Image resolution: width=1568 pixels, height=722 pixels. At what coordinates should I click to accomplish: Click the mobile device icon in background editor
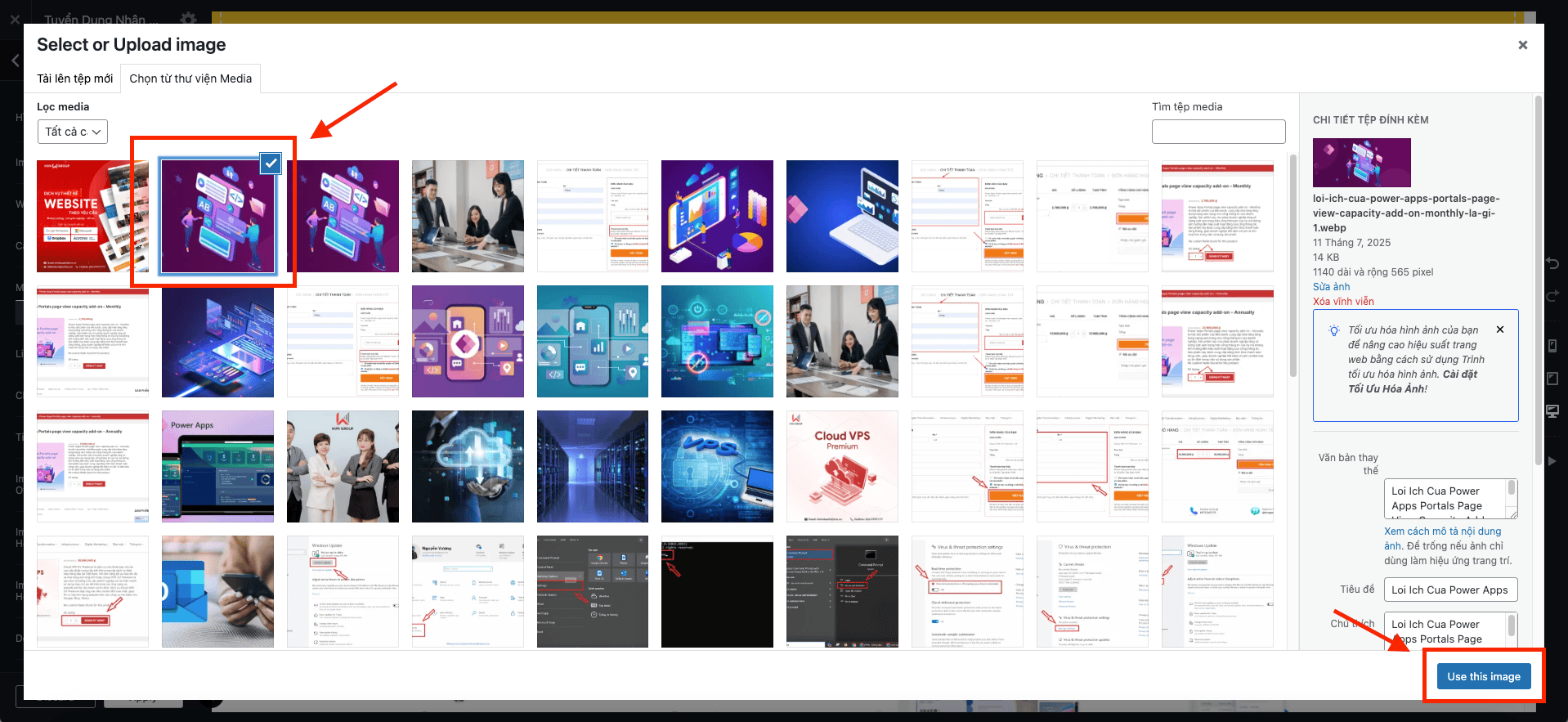1552,346
